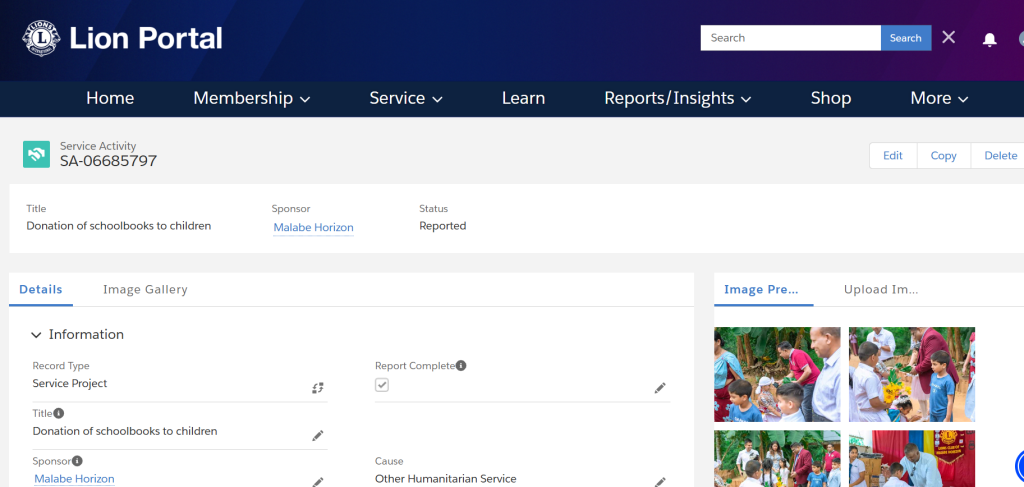Edit the Sponsor field pencil icon
This screenshot has width=1024, height=487.
click(317, 482)
